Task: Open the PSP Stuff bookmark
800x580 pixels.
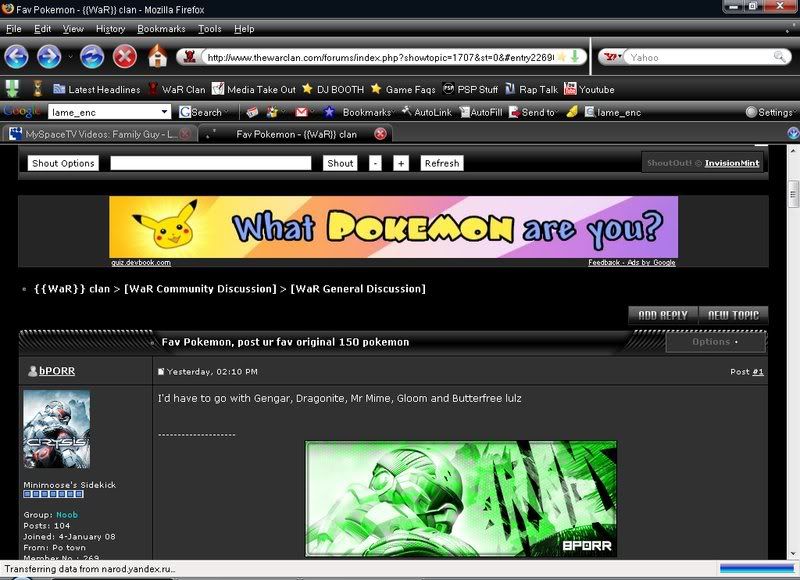Action: [470, 89]
